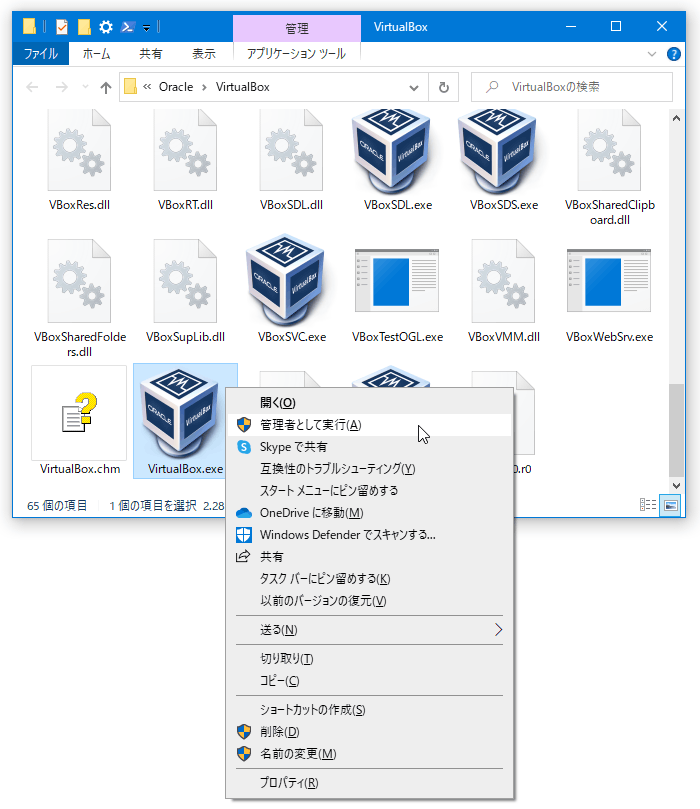Select the VBoxSharedFolders.dll file icon
The image size is (700, 809).
point(79,281)
